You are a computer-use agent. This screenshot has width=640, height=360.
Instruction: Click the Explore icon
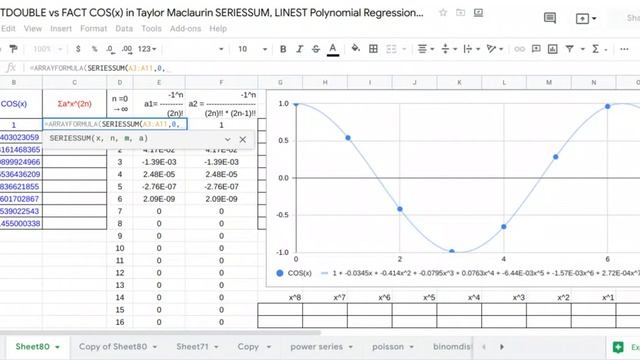click(618, 347)
